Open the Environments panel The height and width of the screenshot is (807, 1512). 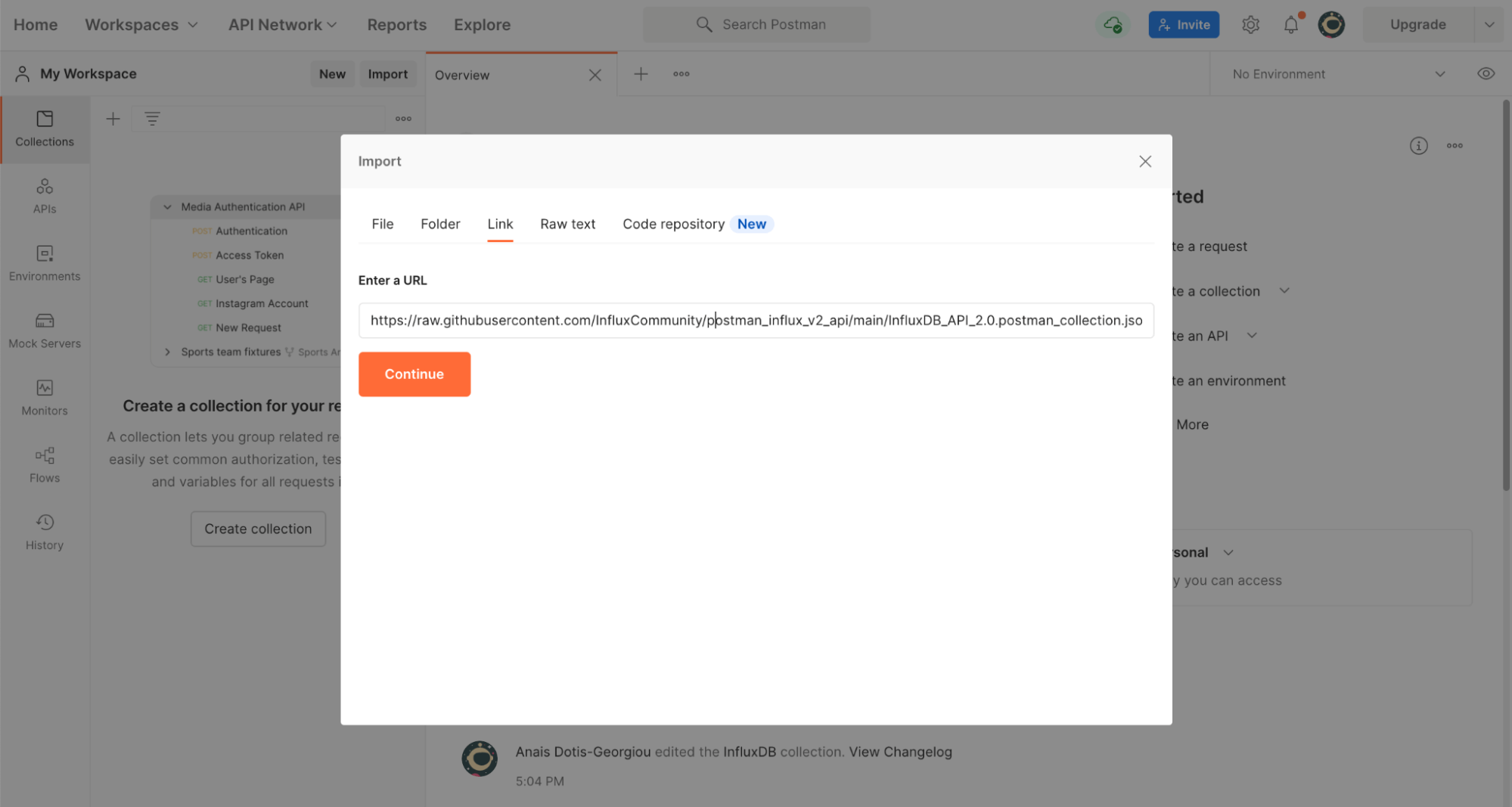click(44, 262)
